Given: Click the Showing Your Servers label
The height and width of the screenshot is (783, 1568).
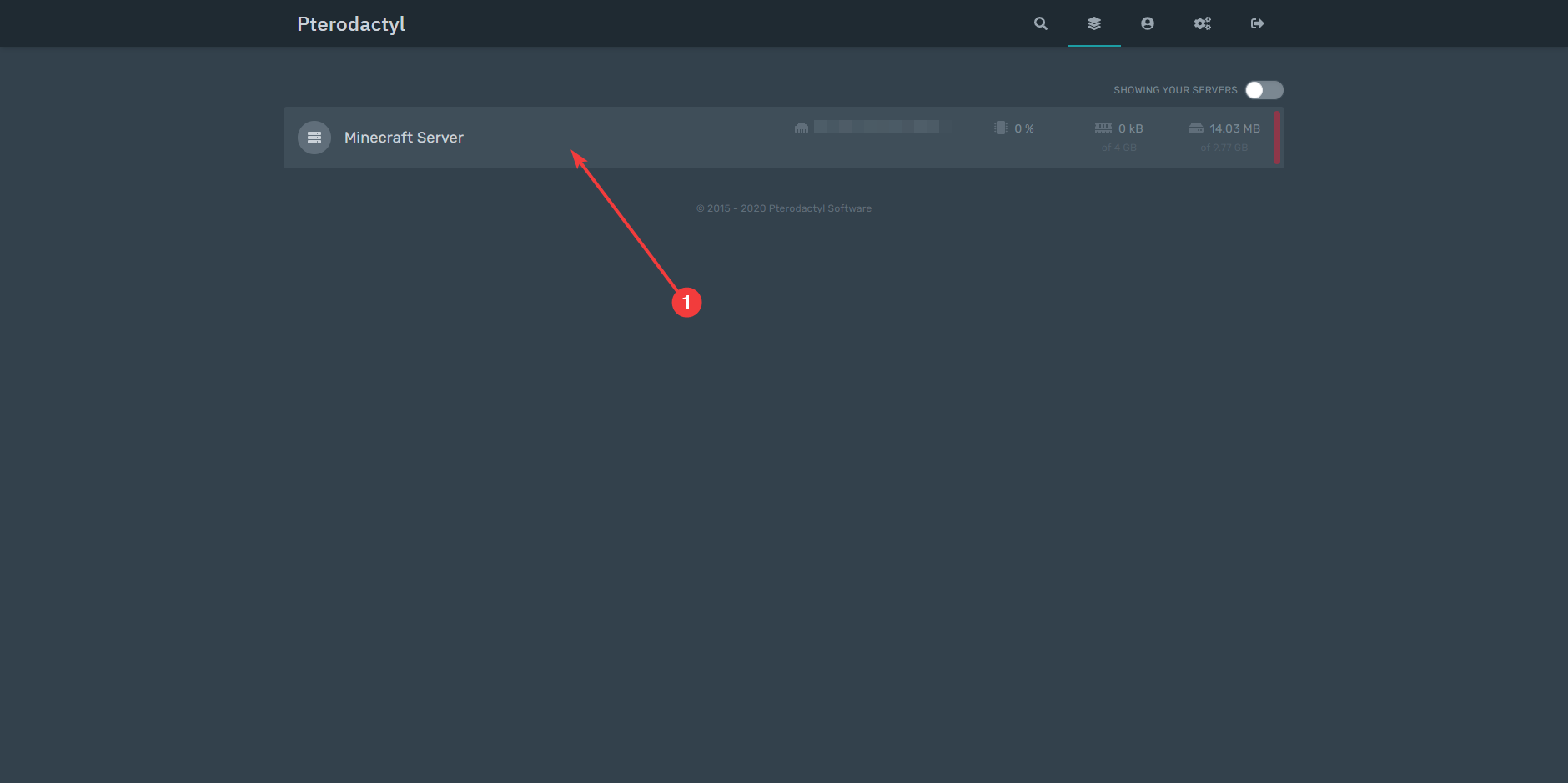Looking at the screenshot, I should click(1175, 90).
